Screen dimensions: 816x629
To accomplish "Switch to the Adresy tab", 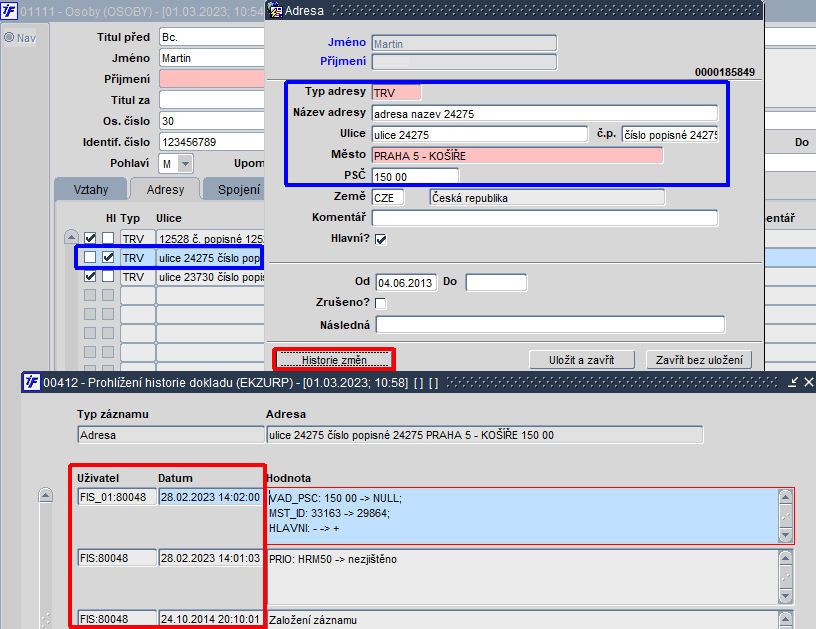I will (x=165, y=189).
